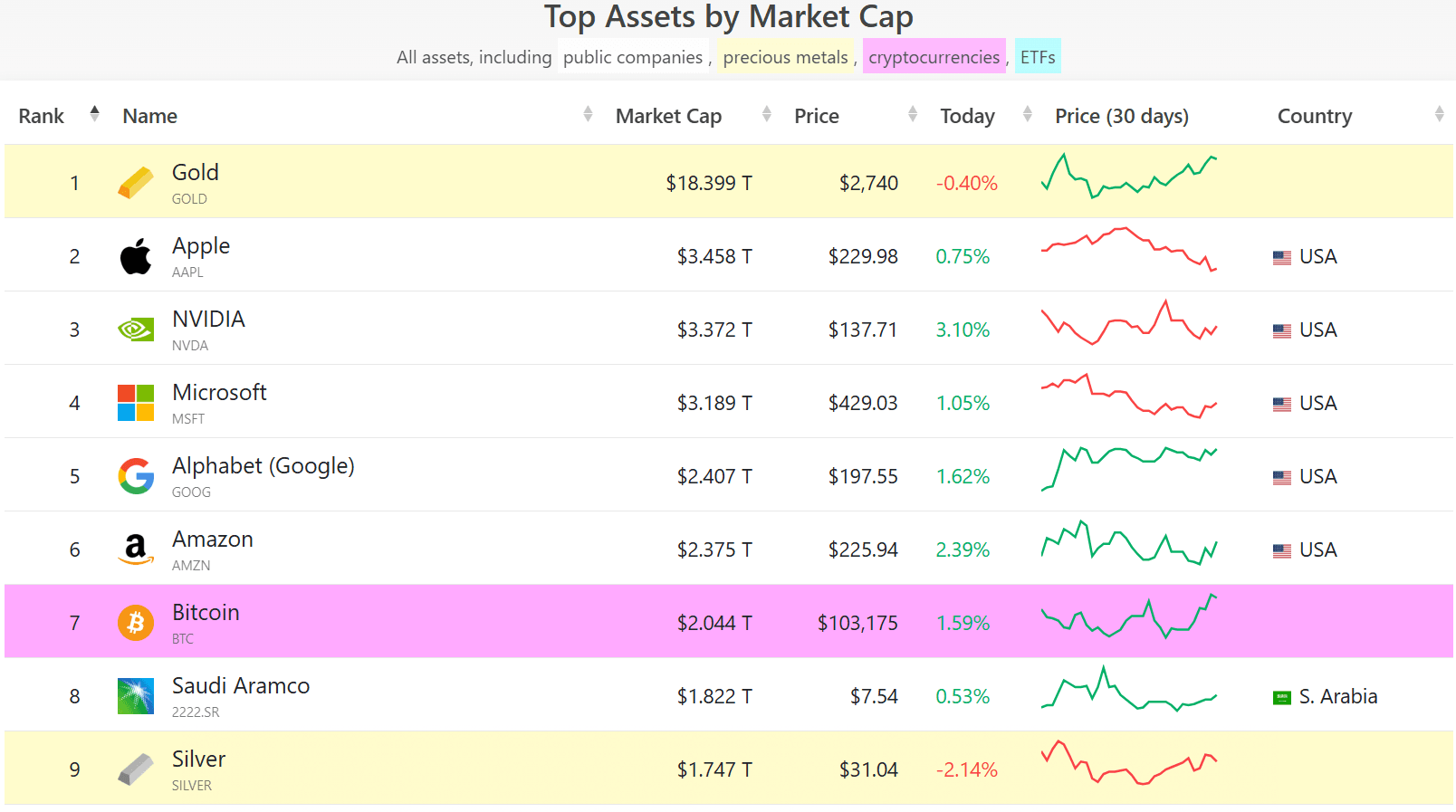Click the USA flag in Amazon row
Viewport: 1456px width, 812px height.
tap(1282, 550)
